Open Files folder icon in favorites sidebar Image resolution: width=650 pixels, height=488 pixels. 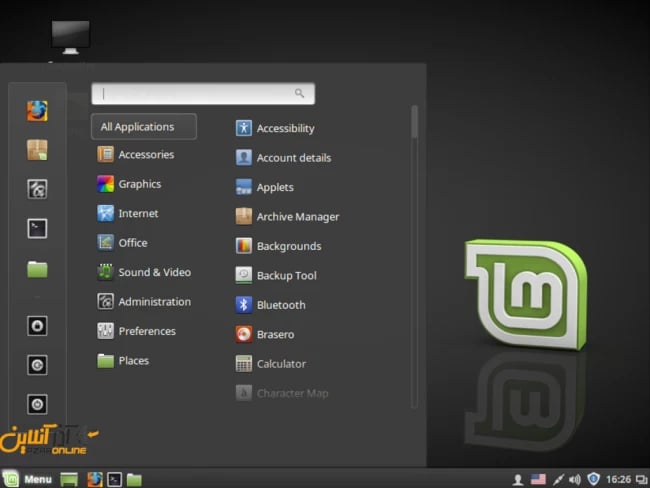(37, 269)
